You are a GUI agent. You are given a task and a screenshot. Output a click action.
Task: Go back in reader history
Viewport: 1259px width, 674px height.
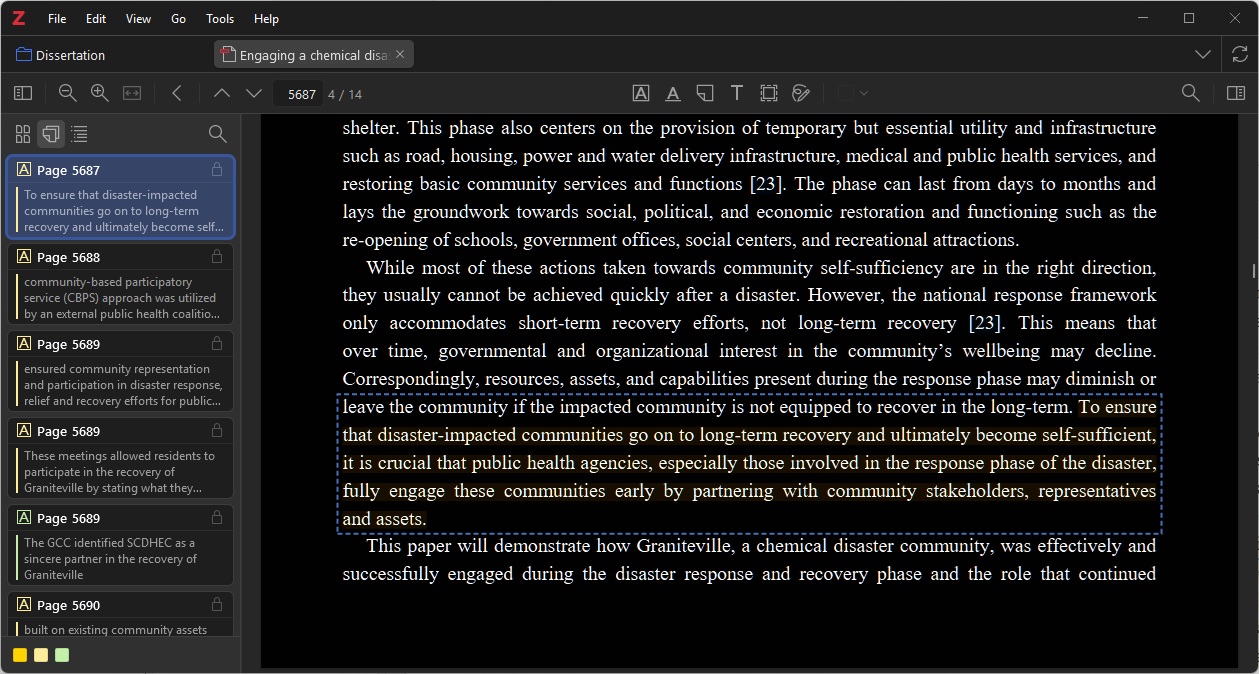coord(177,93)
